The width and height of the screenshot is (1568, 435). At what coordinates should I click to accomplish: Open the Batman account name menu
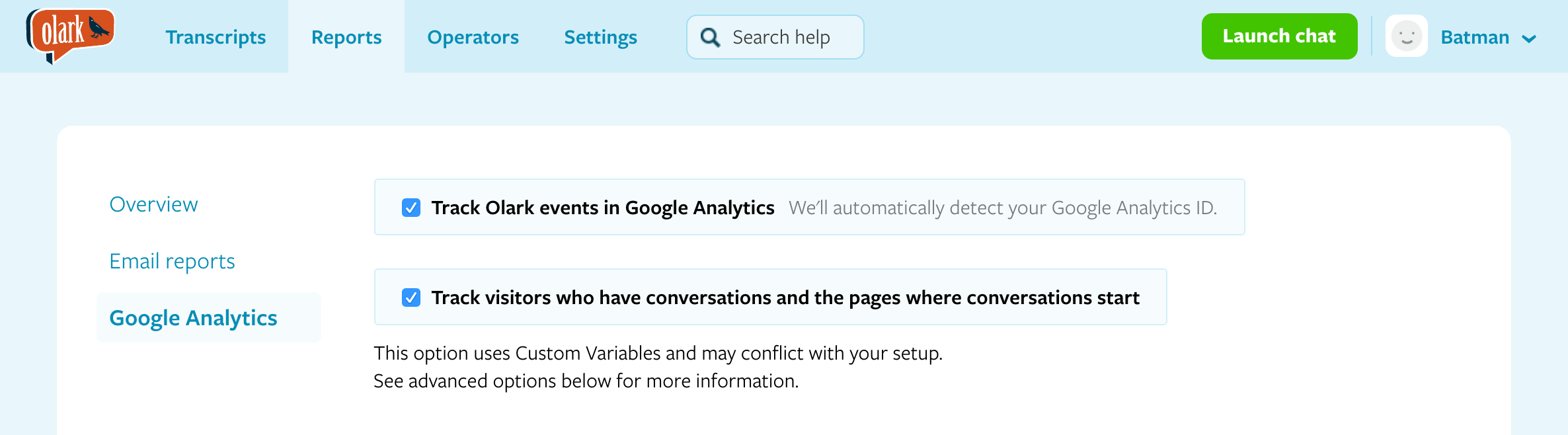[1474, 38]
